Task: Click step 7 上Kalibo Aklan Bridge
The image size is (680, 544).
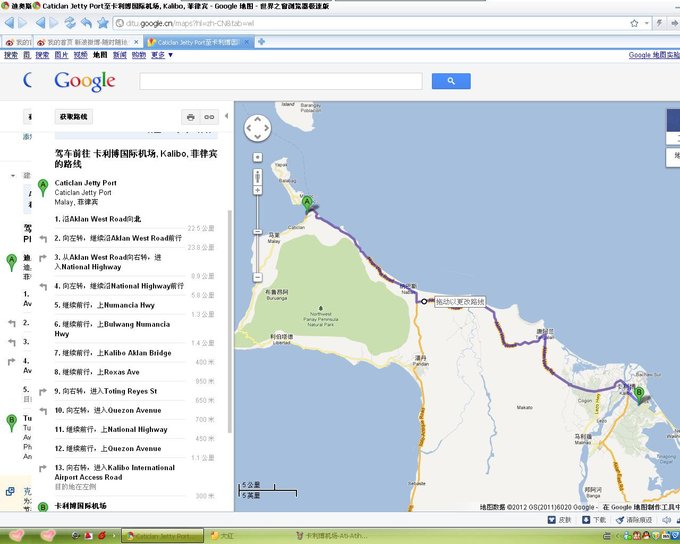Action: click(x=113, y=353)
